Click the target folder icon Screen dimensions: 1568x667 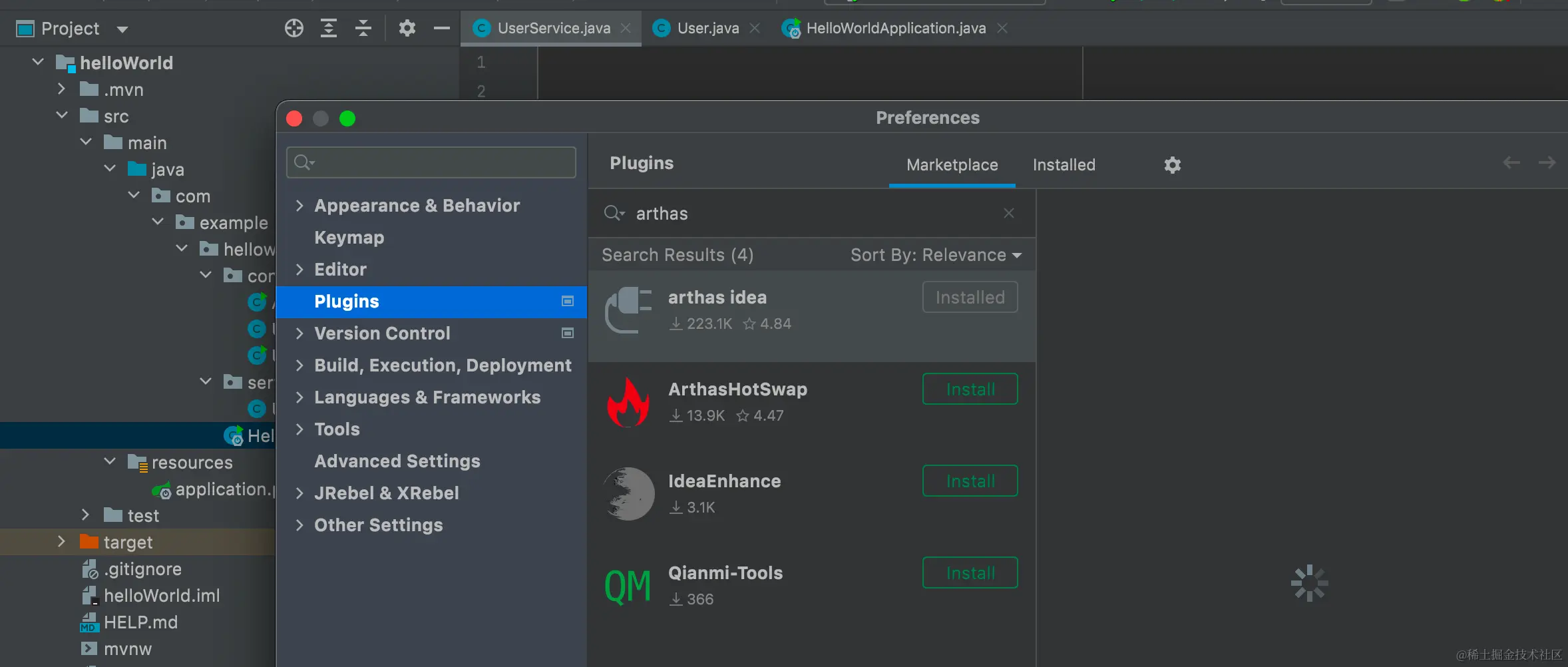point(89,542)
